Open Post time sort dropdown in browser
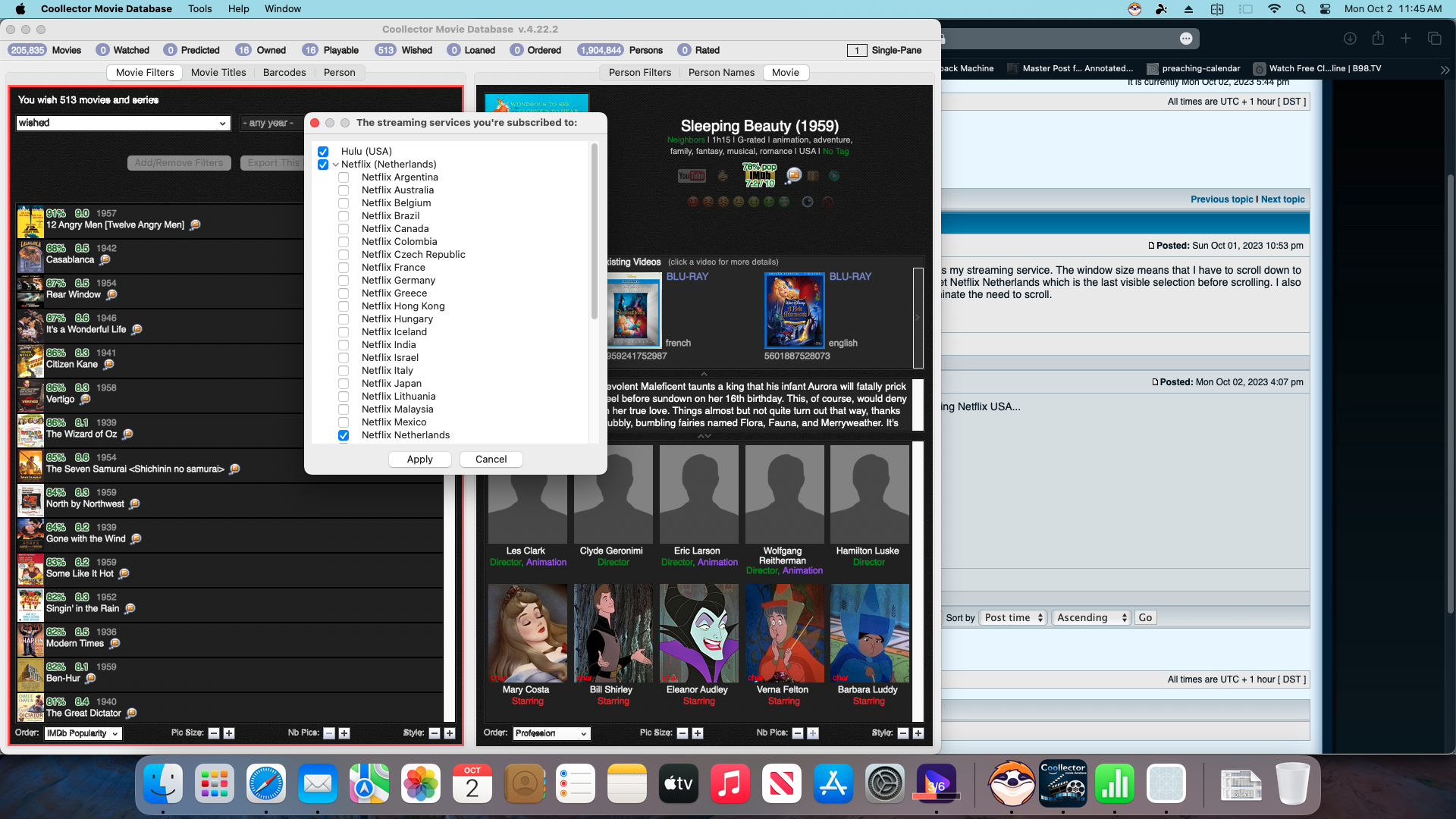The image size is (1456, 819). [1014, 618]
